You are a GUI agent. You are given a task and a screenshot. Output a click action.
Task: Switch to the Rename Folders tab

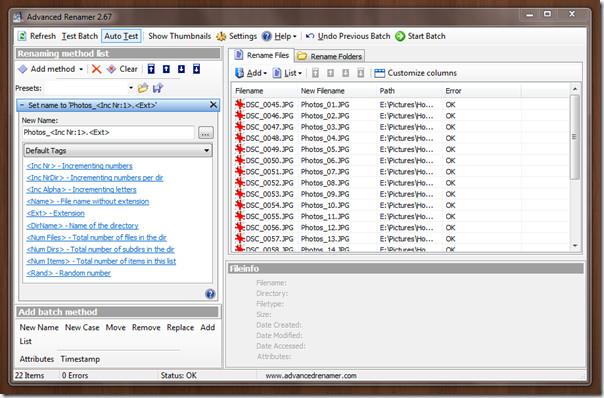(x=330, y=57)
